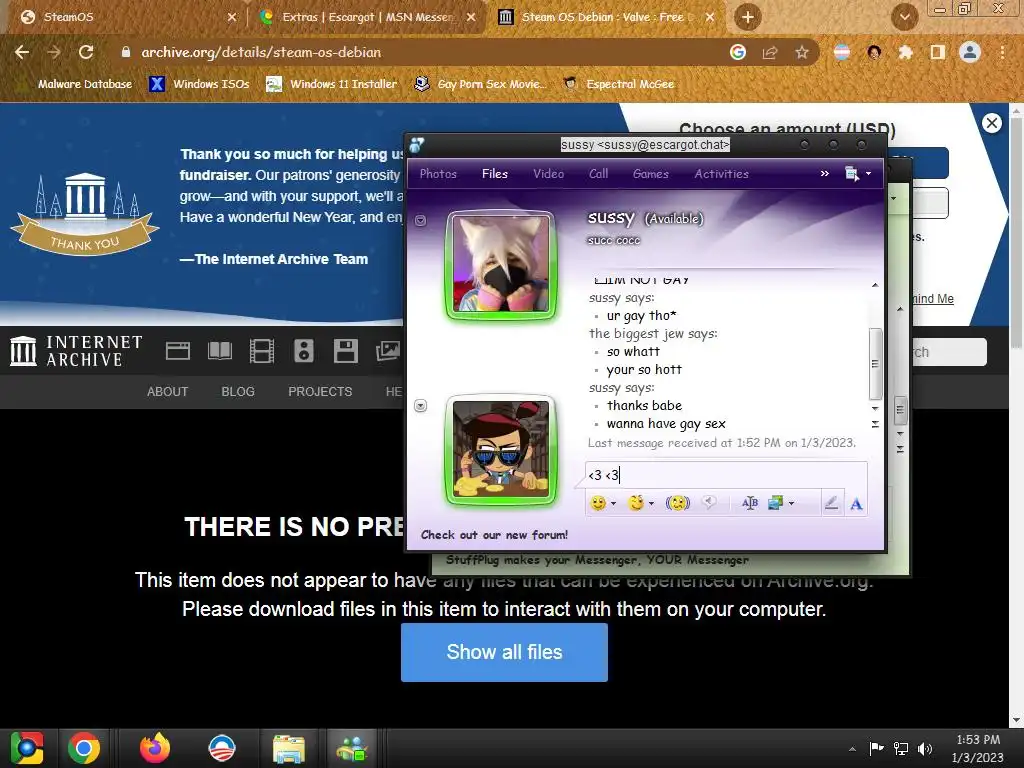This screenshot has width=1024, height=768.
Task: Open a new Chrome tab
Action: click(748, 17)
